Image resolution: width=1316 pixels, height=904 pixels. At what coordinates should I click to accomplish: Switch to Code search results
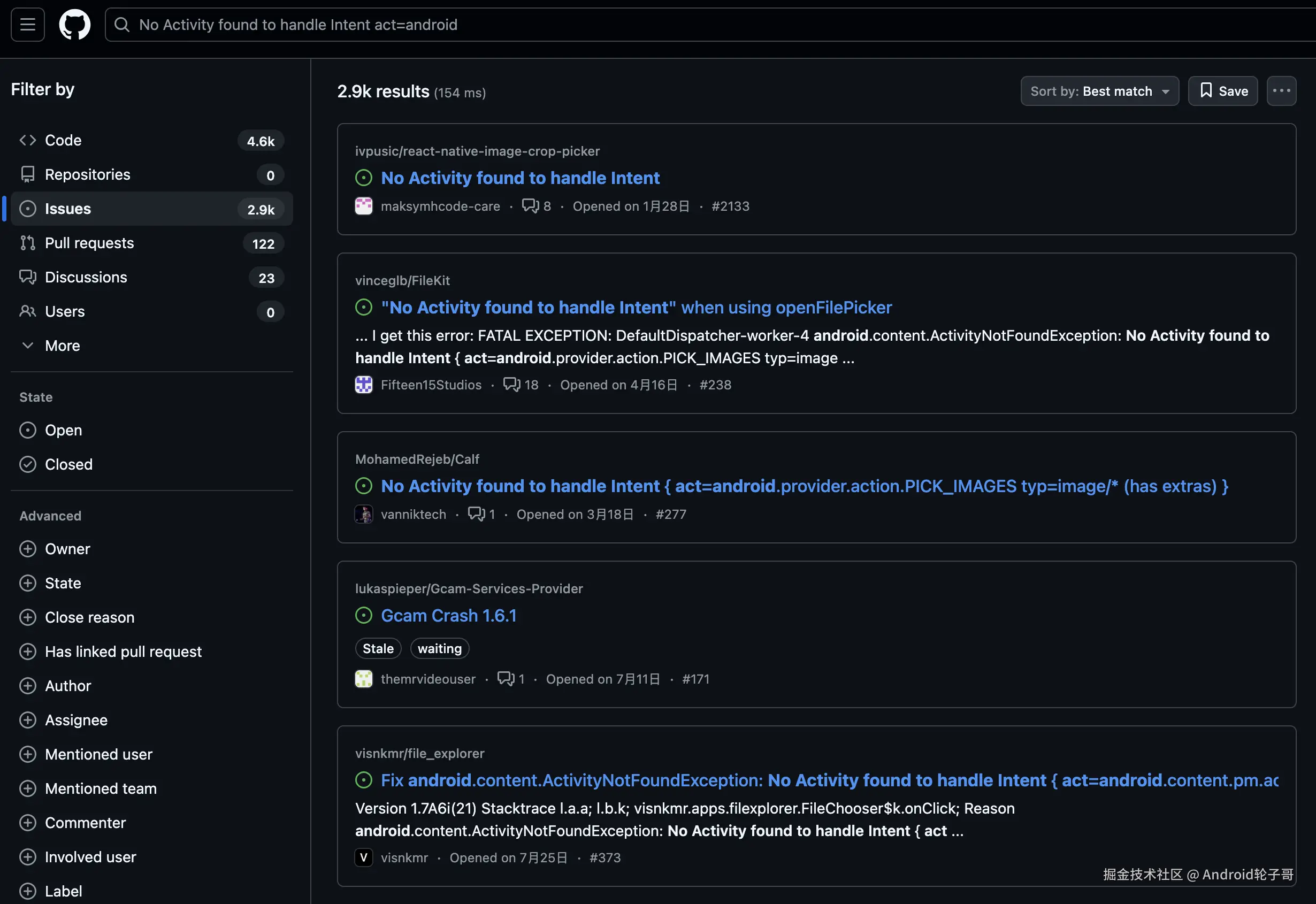(x=63, y=141)
